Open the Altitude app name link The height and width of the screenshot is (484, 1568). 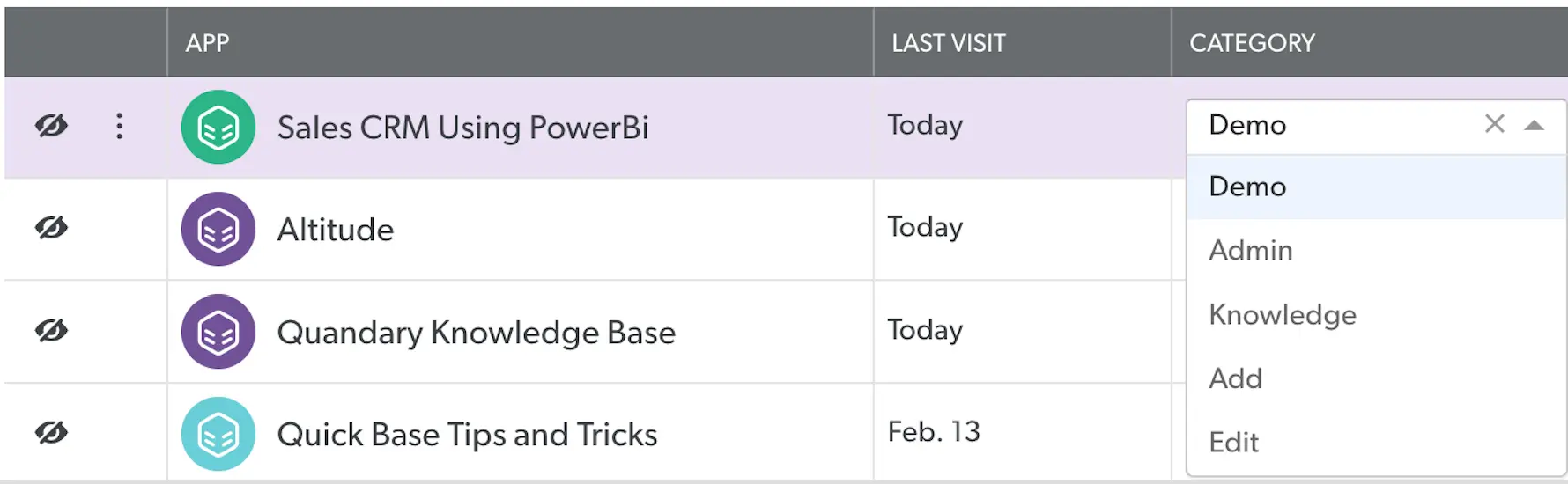(335, 230)
